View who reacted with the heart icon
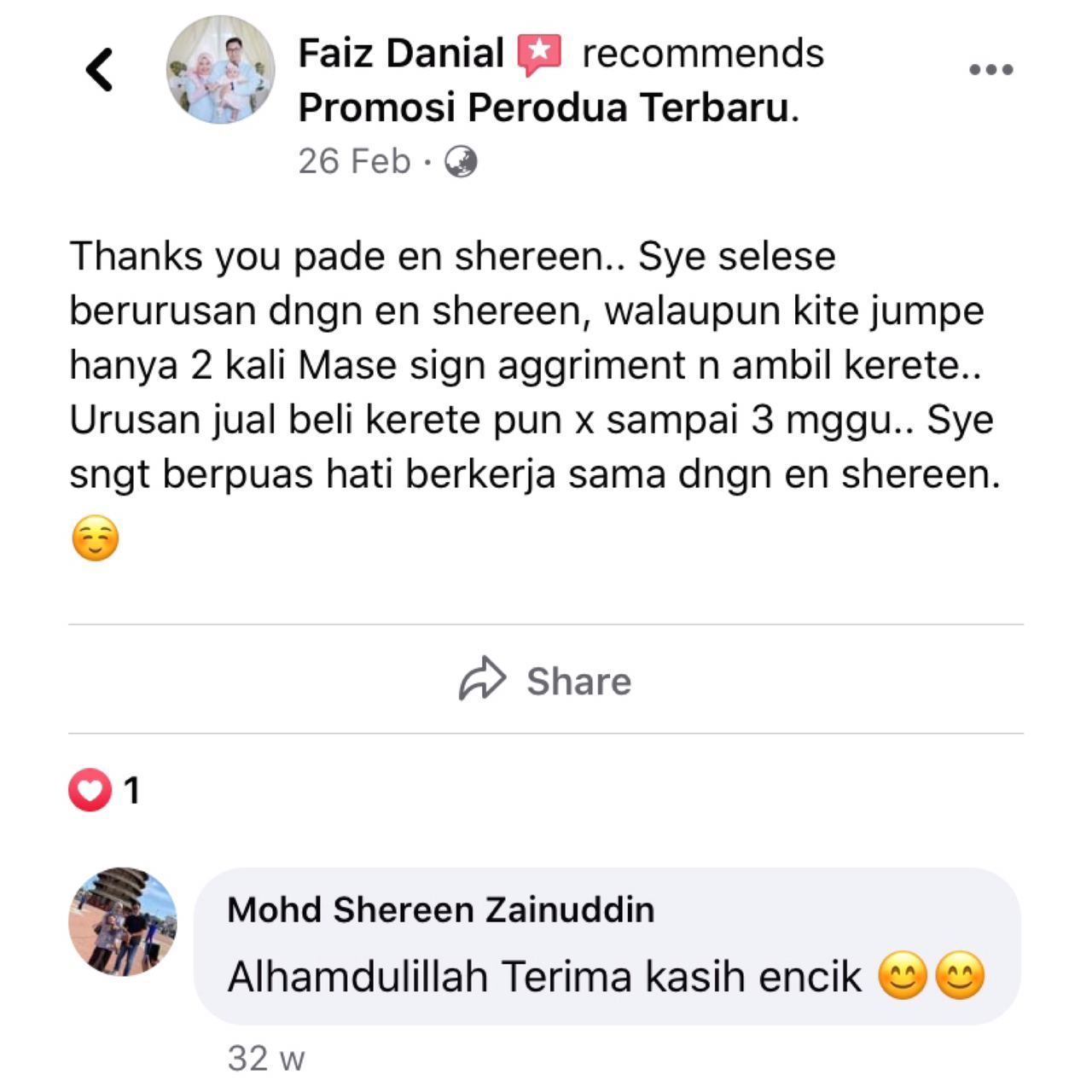Viewport: 1092px width, 1092px height. click(90, 791)
